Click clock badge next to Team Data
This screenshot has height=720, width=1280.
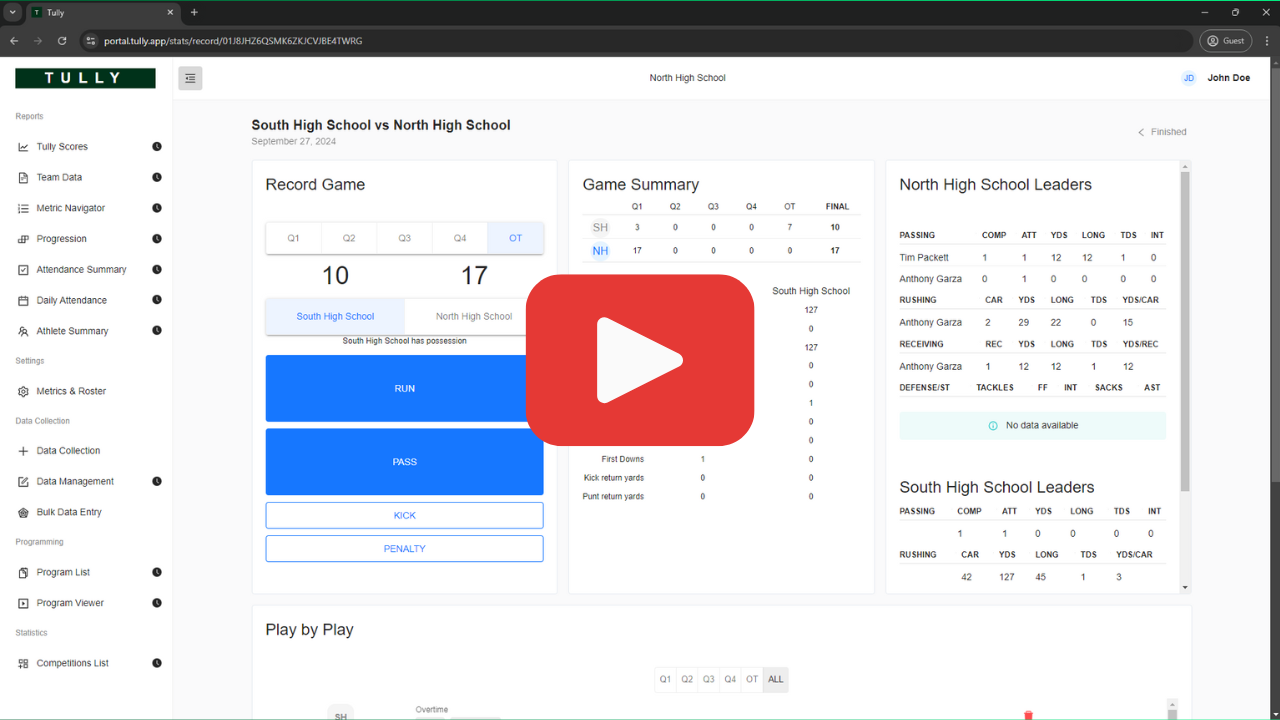(x=157, y=177)
